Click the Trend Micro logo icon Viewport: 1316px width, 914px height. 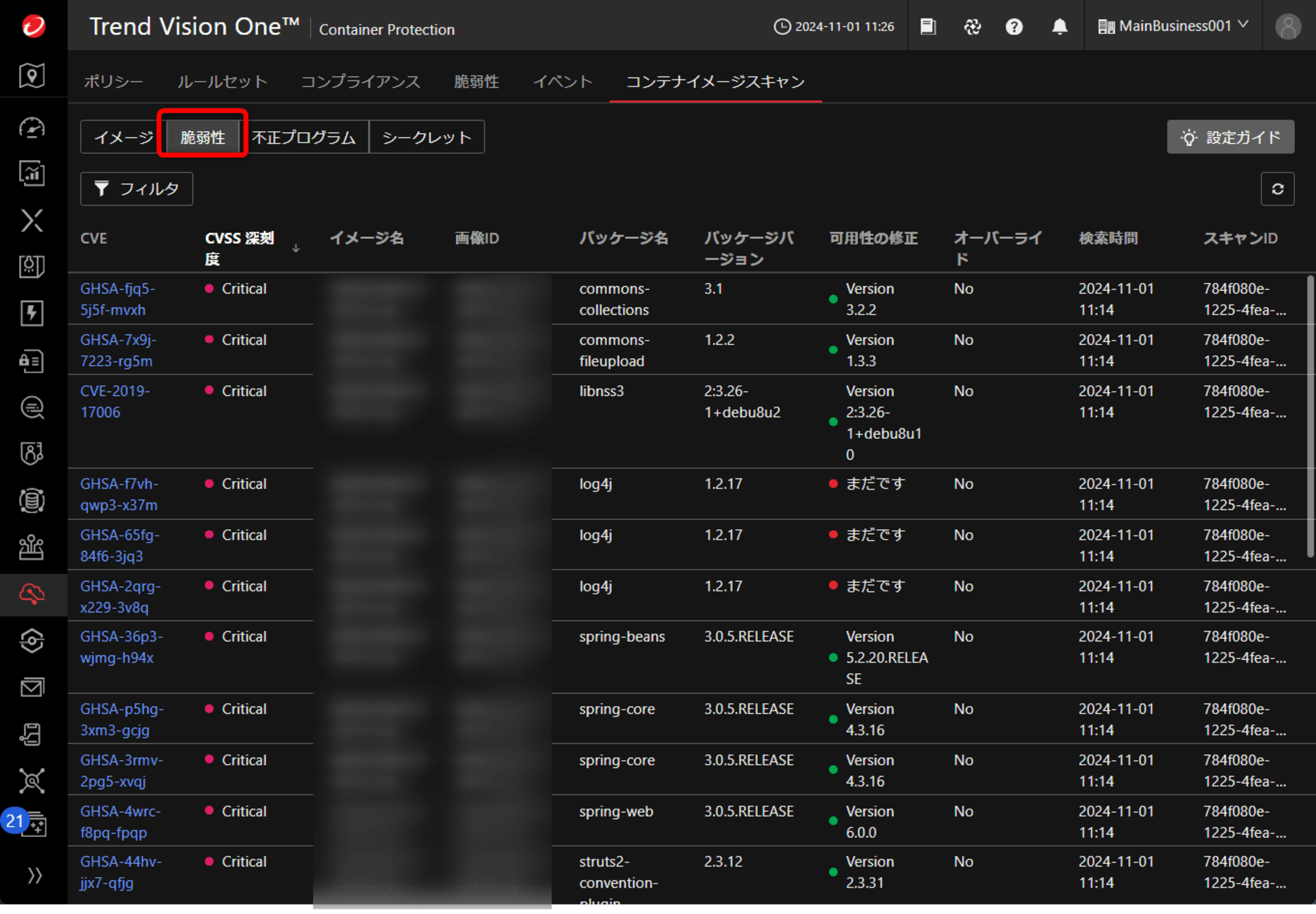pyautogui.click(x=33, y=26)
